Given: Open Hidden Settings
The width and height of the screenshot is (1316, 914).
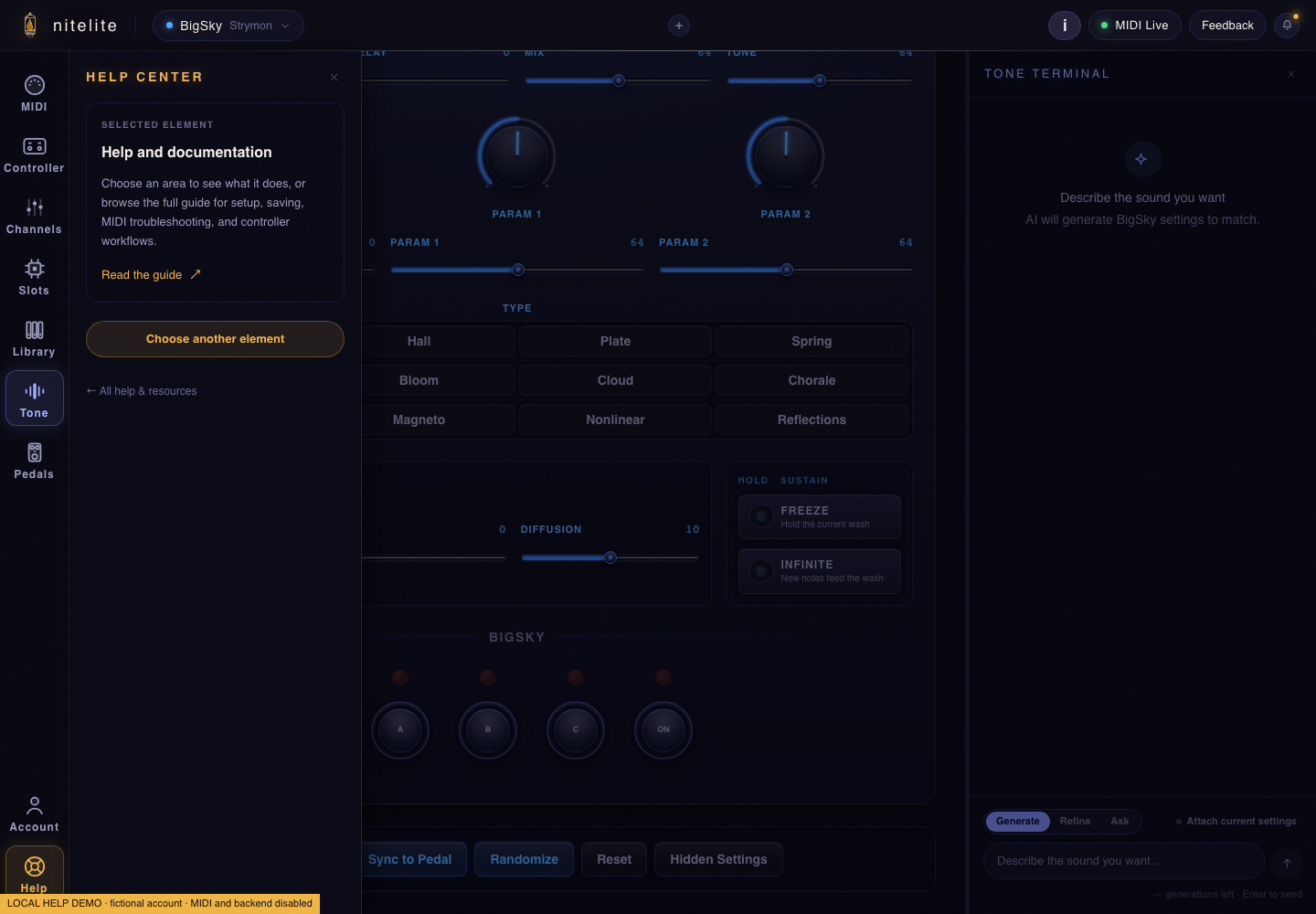Looking at the screenshot, I should 718,859.
